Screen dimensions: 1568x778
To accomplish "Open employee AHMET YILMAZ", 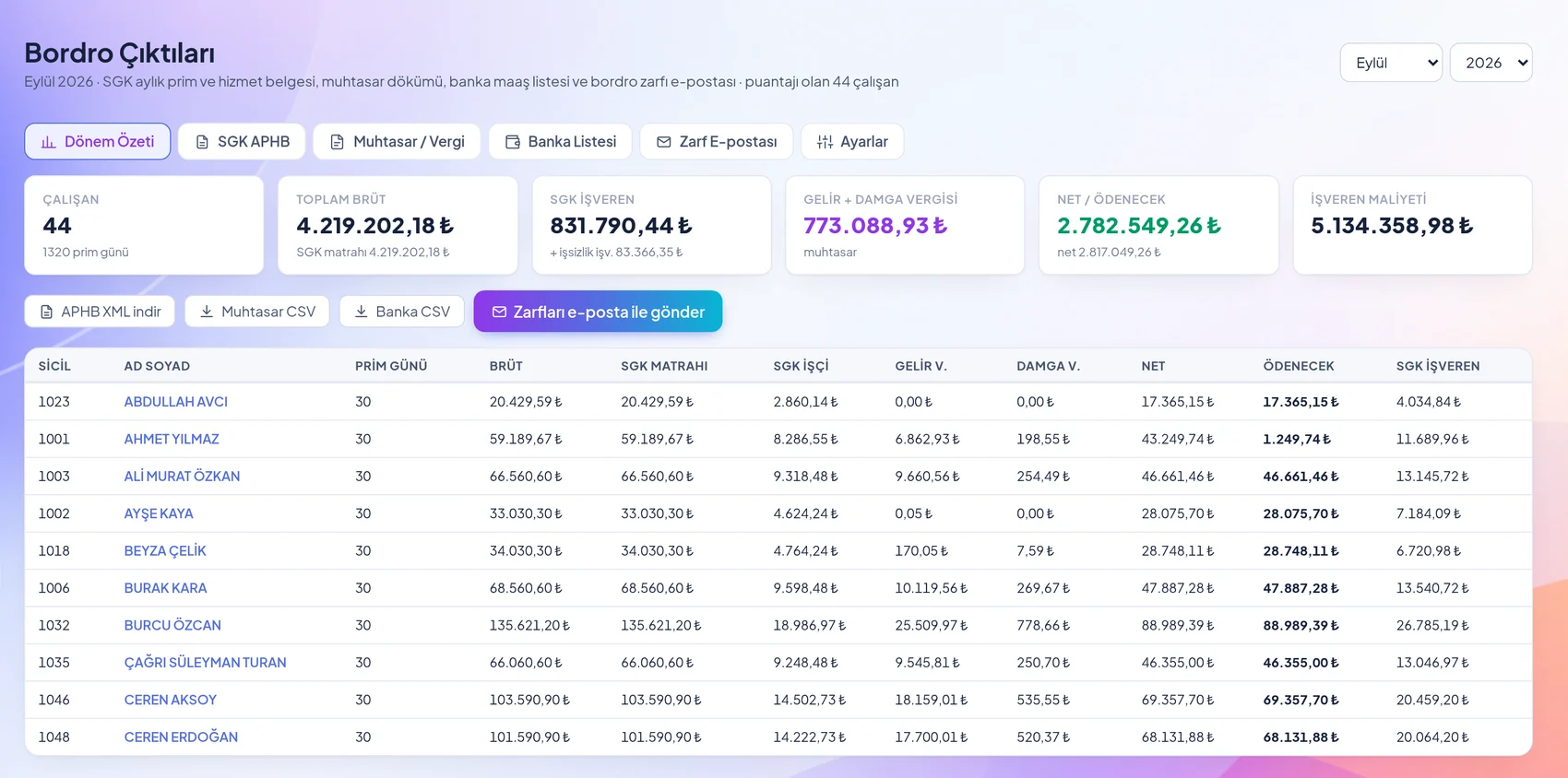I will pyautogui.click(x=172, y=439).
